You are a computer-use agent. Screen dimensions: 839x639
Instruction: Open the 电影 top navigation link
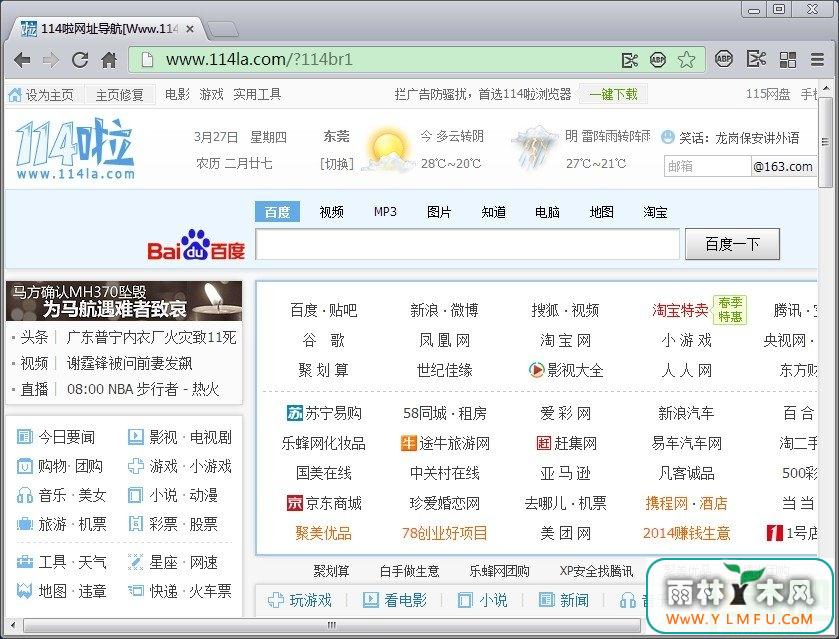tap(178, 95)
